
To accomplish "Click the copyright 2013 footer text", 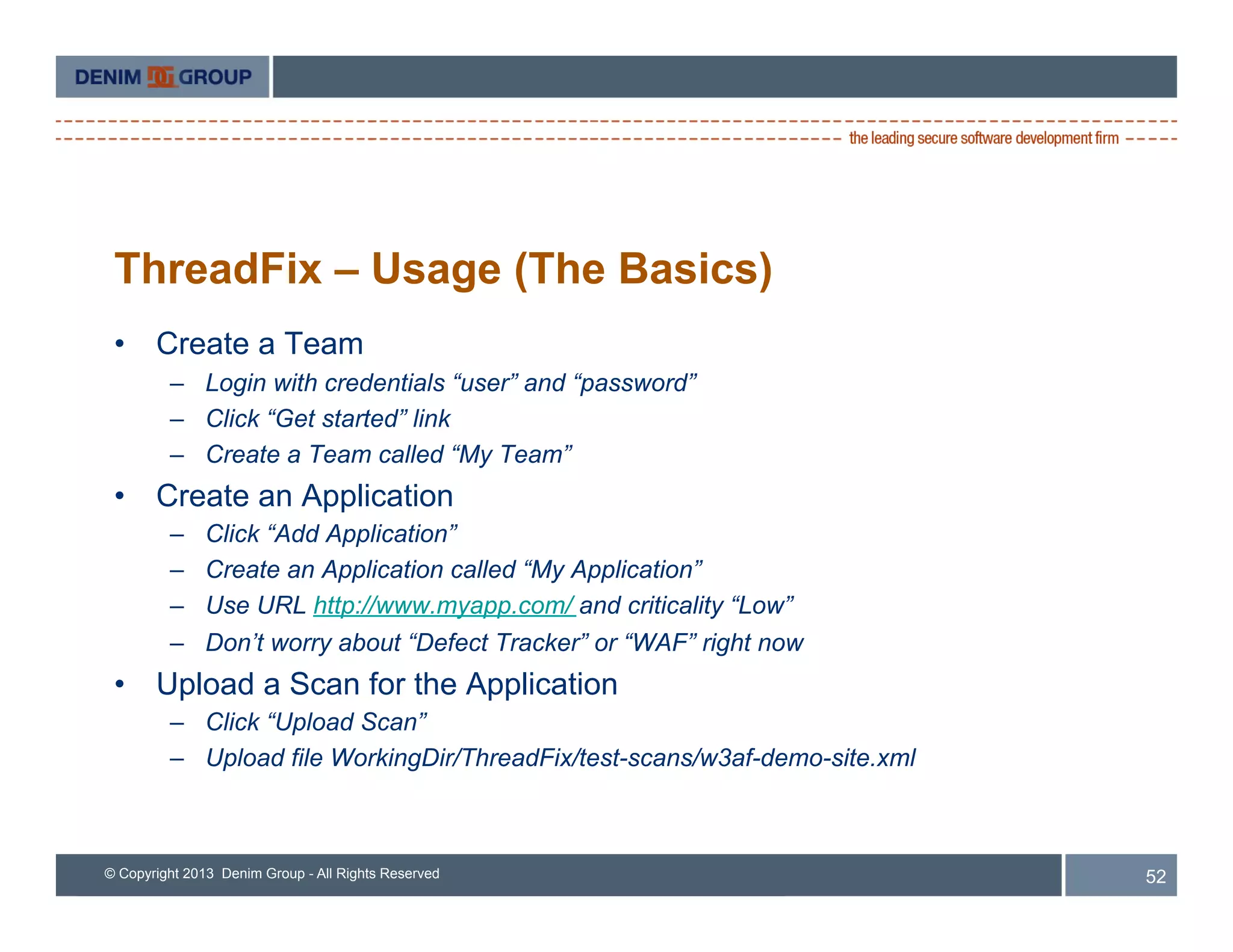I will pyautogui.click(x=272, y=874).
